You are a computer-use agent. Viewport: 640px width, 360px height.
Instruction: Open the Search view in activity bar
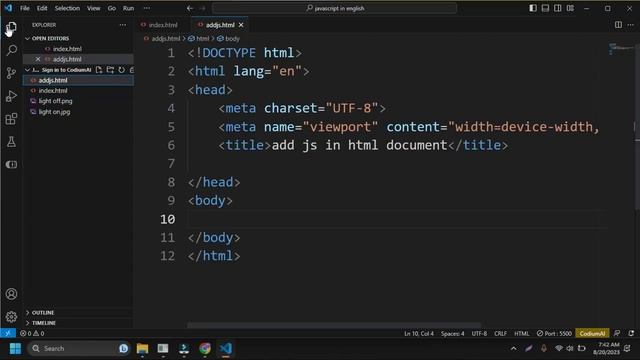click(11, 50)
